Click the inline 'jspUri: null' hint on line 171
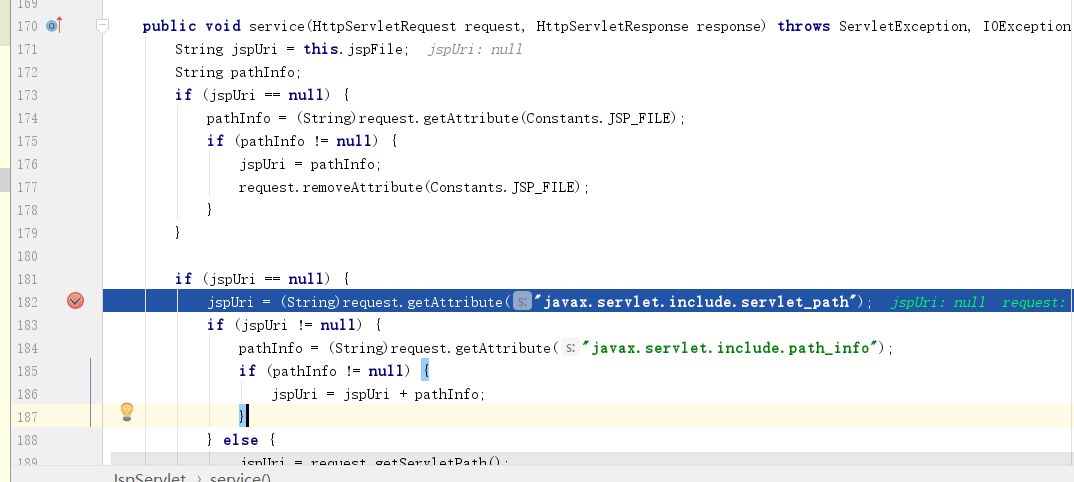 coord(475,49)
